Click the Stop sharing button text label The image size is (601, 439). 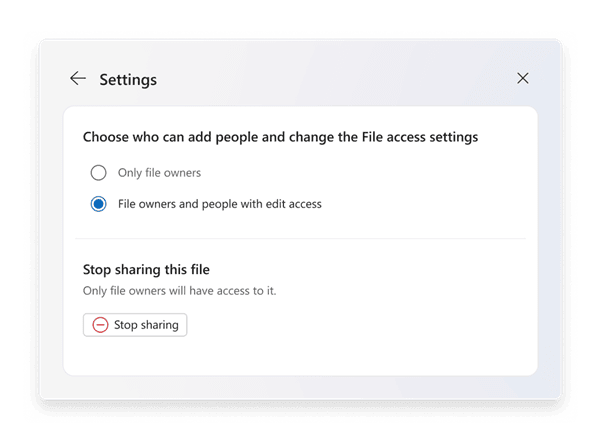coord(146,325)
